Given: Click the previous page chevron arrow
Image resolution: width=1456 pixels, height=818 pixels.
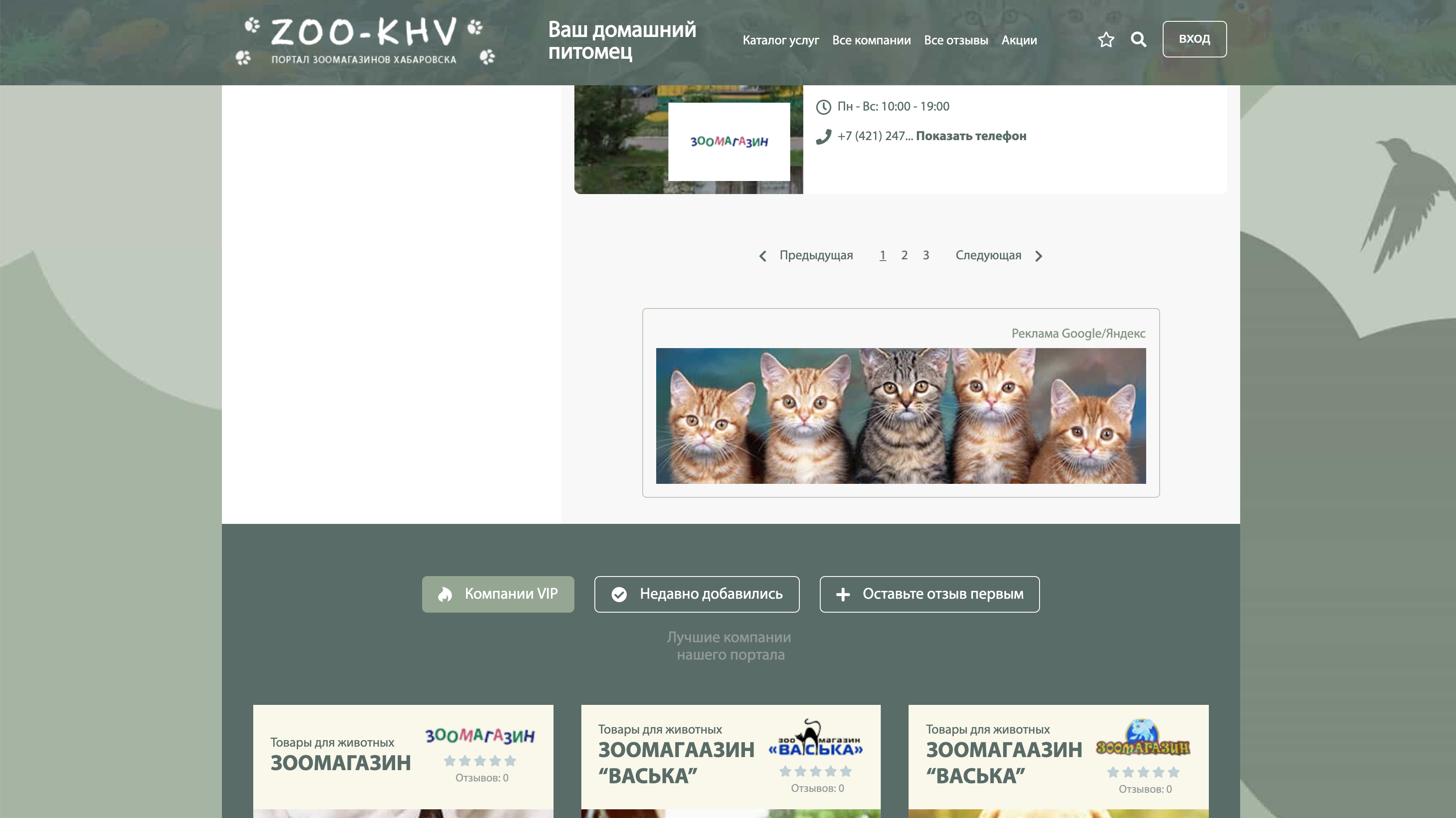Looking at the screenshot, I should (x=762, y=256).
